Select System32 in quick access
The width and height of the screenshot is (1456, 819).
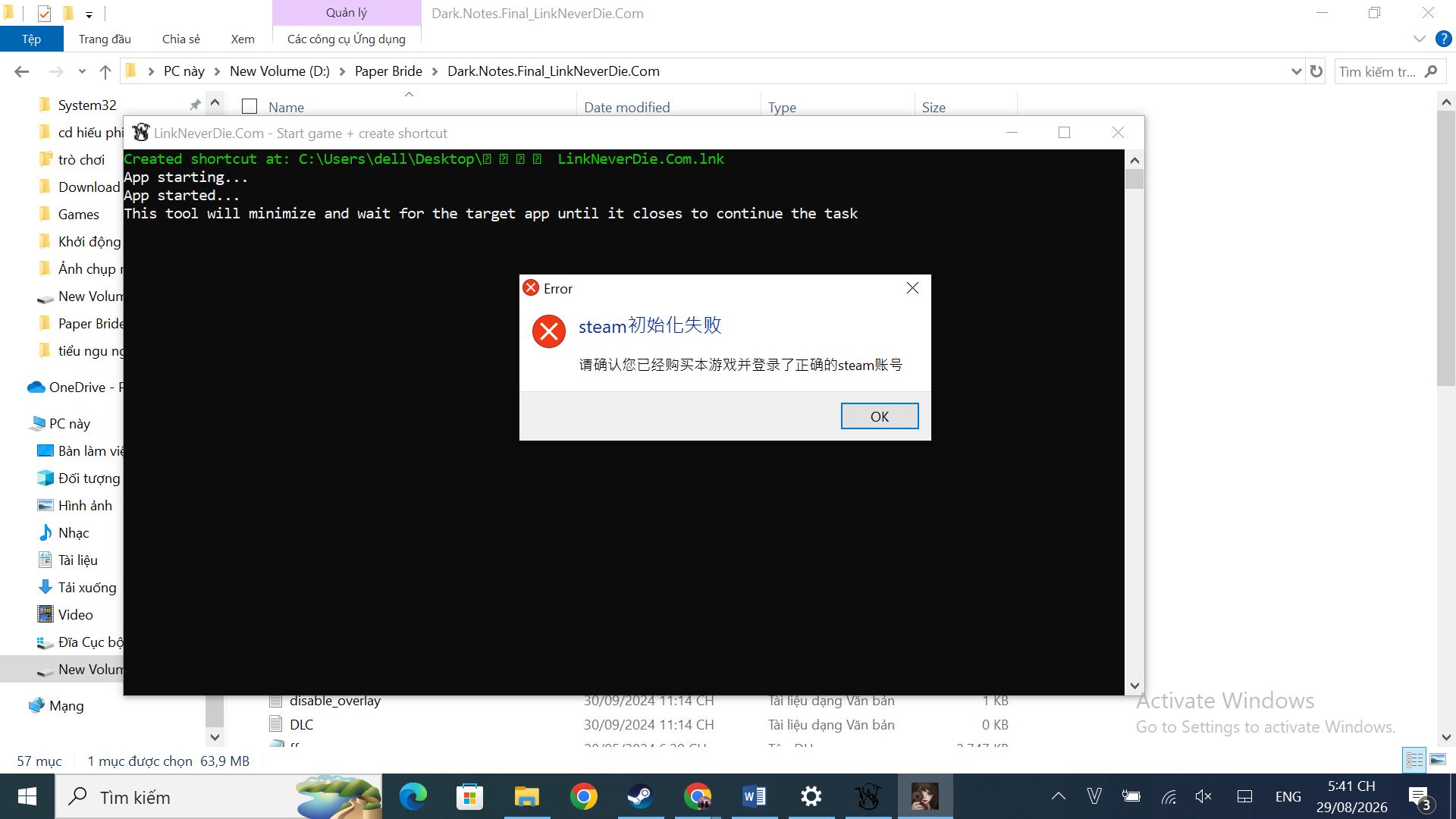87,105
